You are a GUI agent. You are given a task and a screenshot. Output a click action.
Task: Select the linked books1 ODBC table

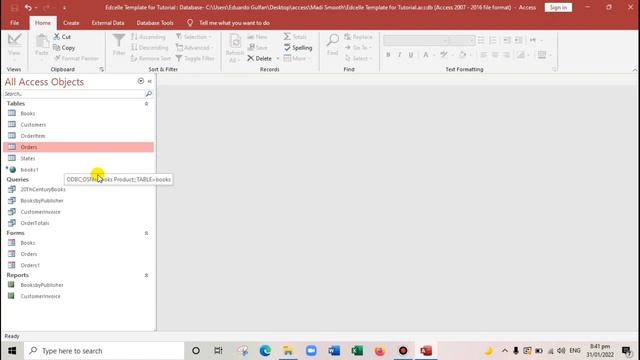pyautogui.click(x=78, y=169)
